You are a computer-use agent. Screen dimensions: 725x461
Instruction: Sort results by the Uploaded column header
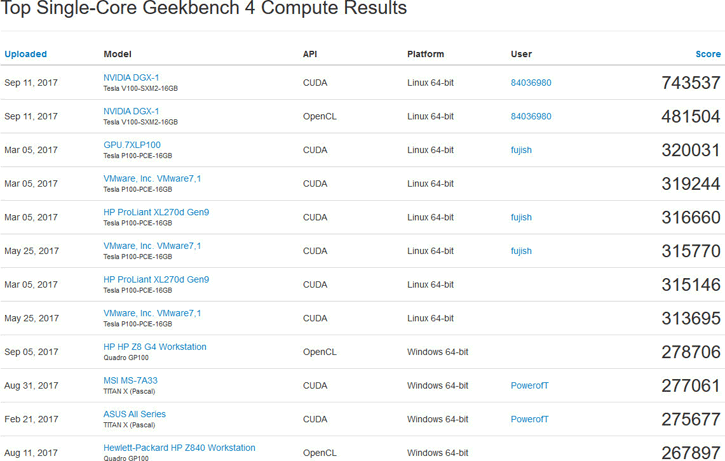pyautogui.click(x=25, y=54)
